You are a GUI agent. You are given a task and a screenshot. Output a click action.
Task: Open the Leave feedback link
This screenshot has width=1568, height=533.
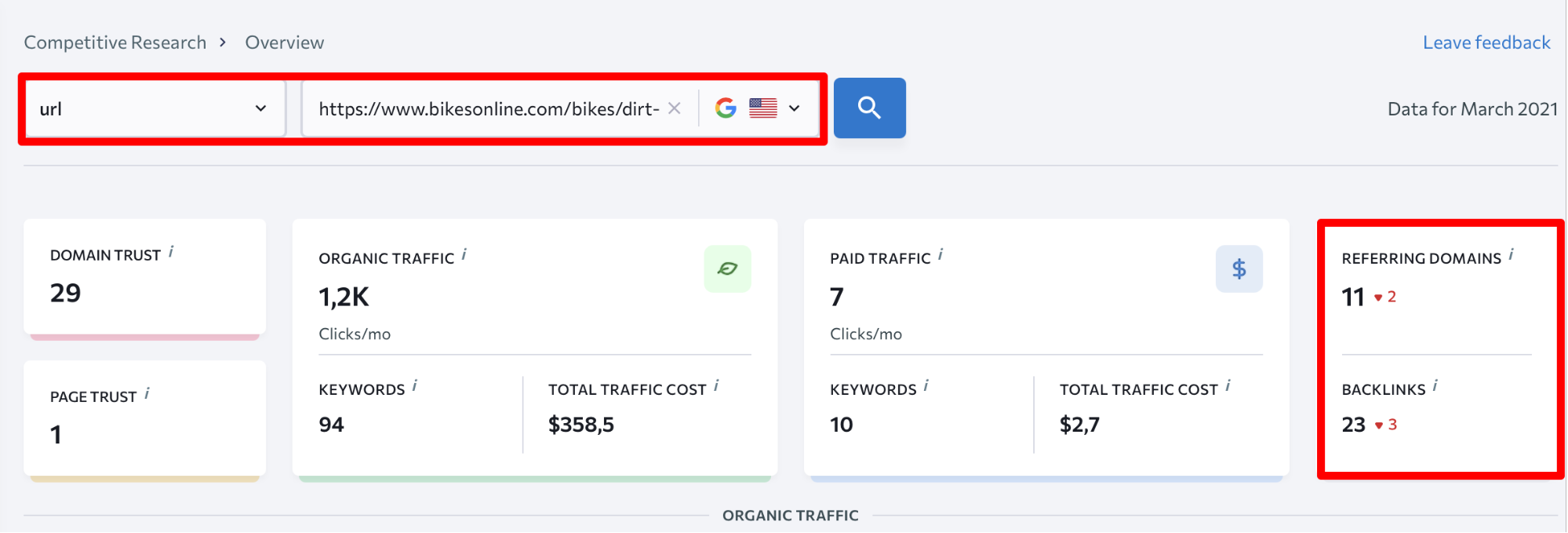click(1486, 42)
